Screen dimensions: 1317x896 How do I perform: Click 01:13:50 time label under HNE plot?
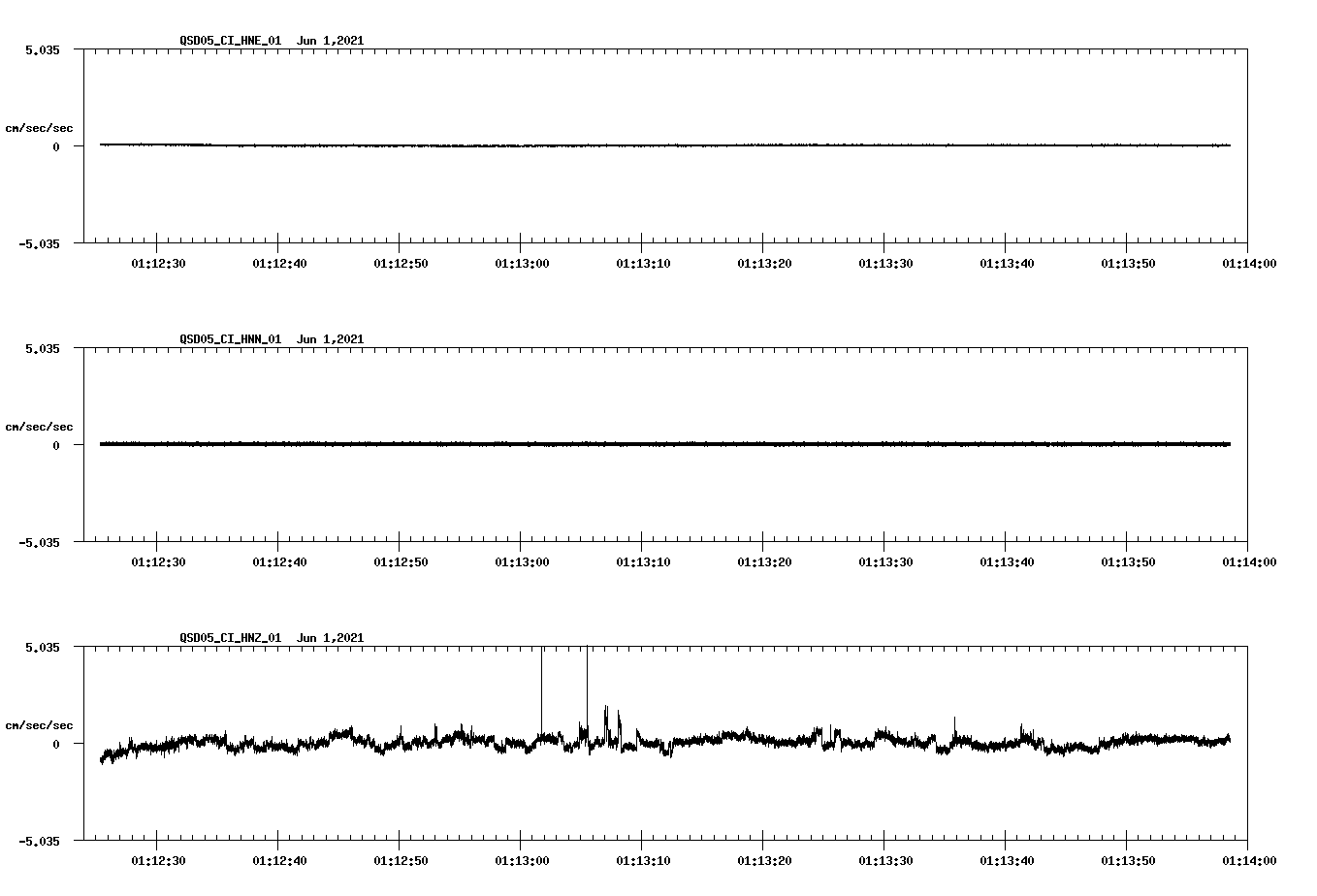tap(1128, 263)
